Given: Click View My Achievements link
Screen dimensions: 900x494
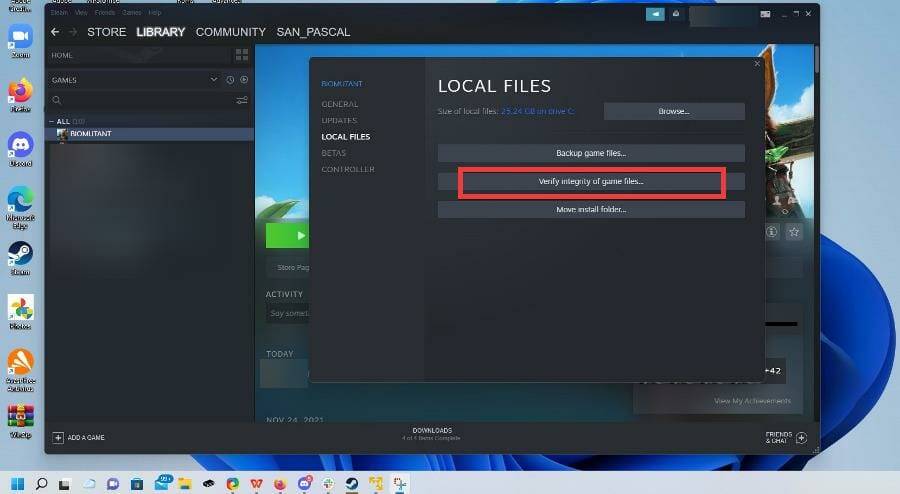Looking at the screenshot, I should tap(752, 400).
